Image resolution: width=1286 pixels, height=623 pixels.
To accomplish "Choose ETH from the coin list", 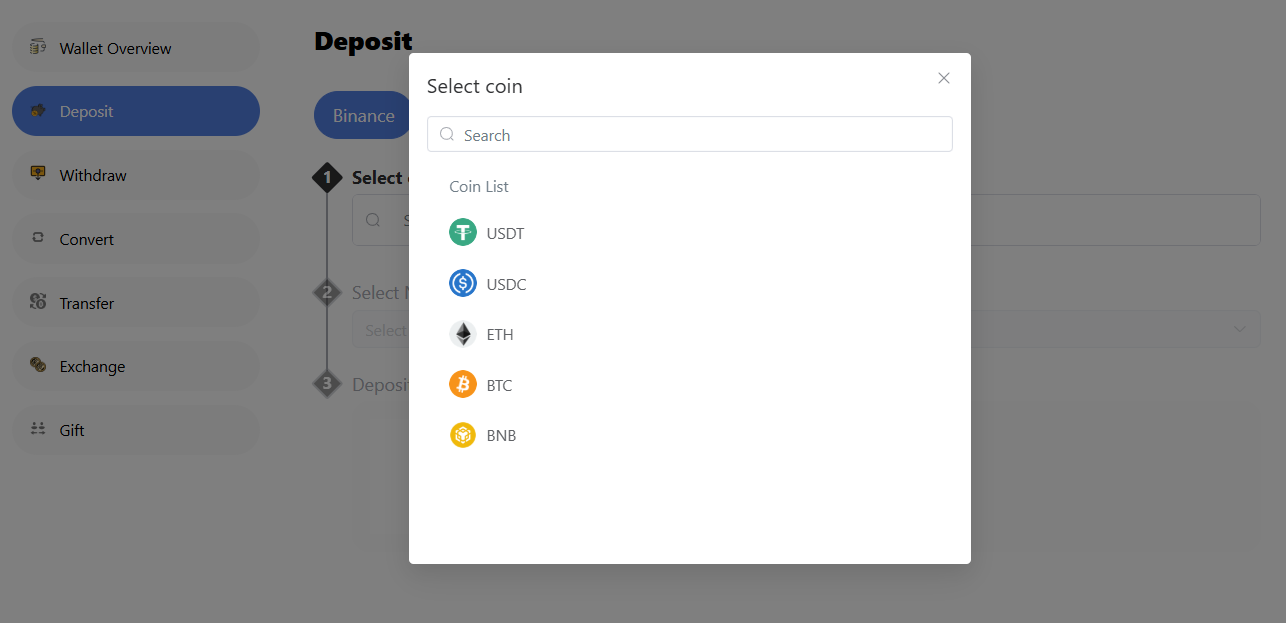I will 500,334.
